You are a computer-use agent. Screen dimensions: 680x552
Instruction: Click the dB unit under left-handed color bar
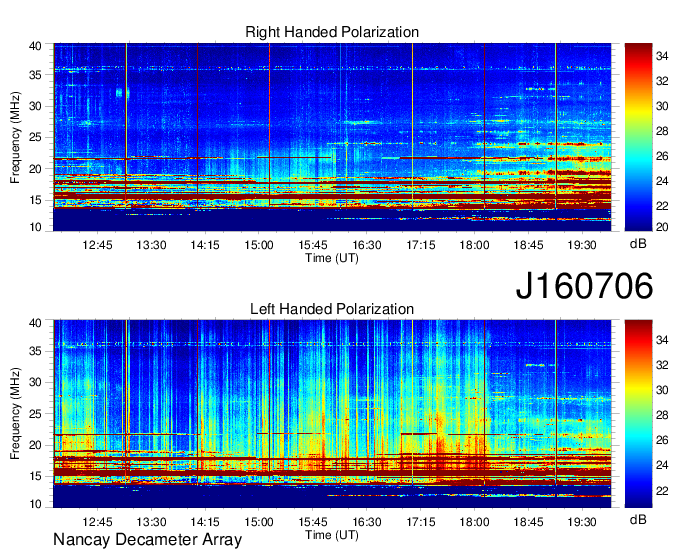coord(638,519)
